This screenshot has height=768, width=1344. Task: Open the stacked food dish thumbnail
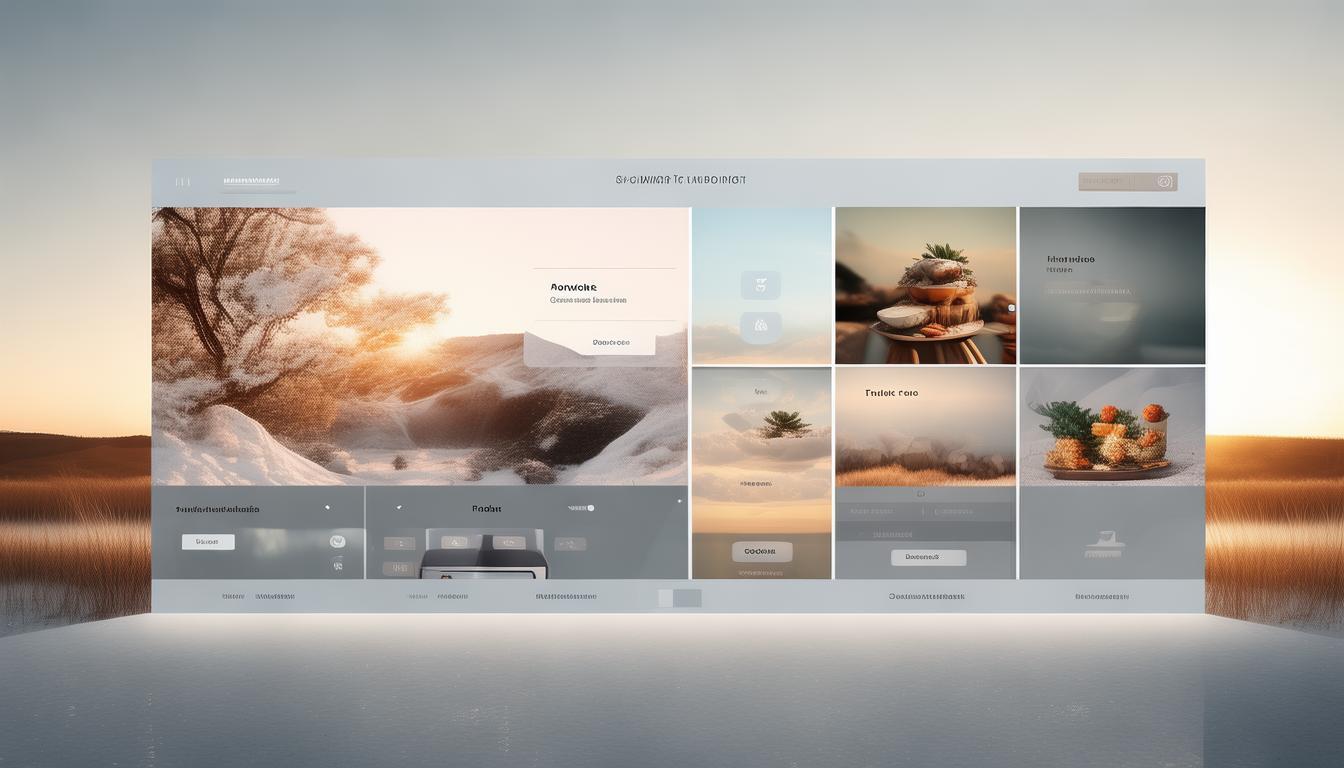coord(925,286)
